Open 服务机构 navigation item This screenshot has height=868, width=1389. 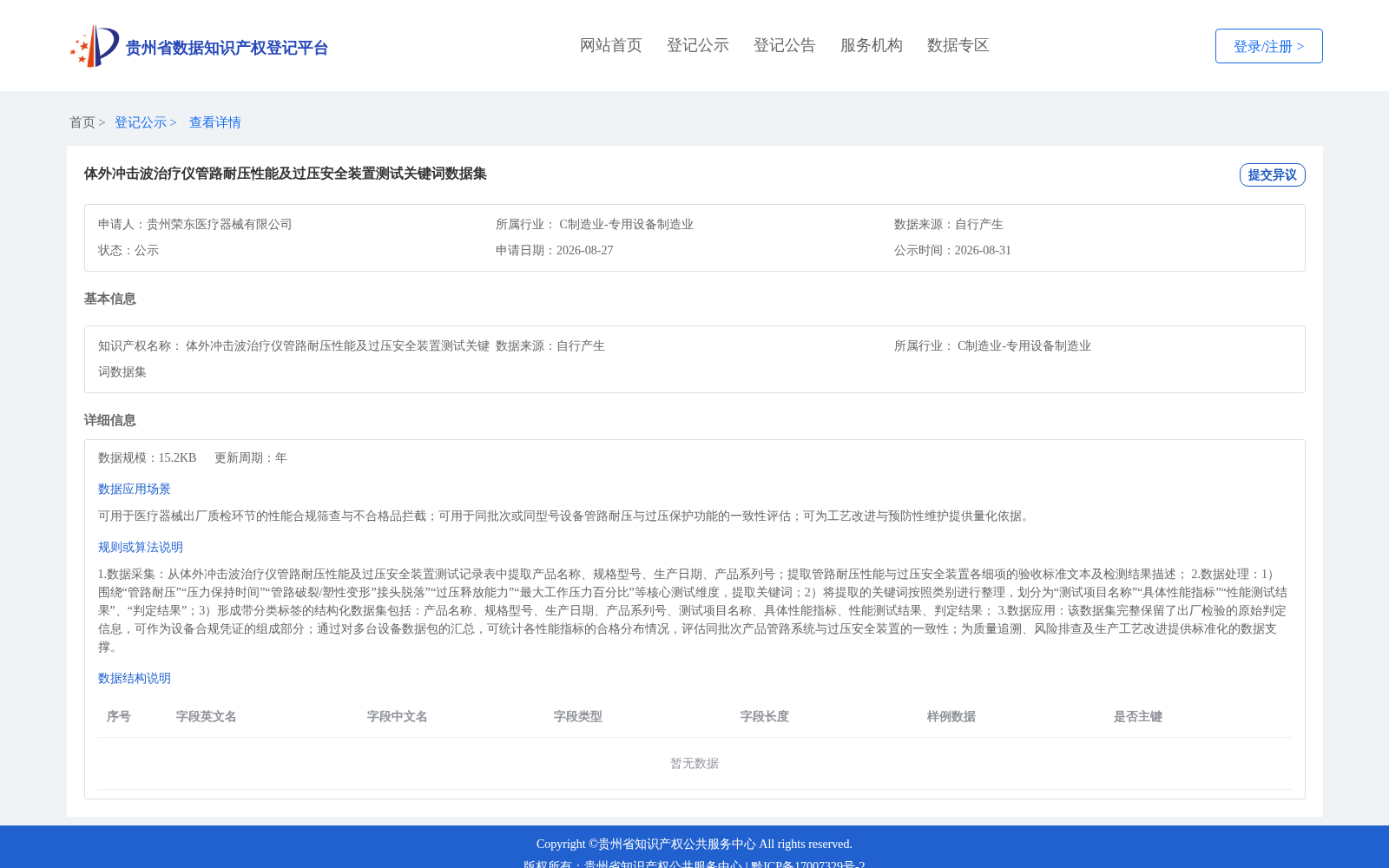tap(872, 45)
